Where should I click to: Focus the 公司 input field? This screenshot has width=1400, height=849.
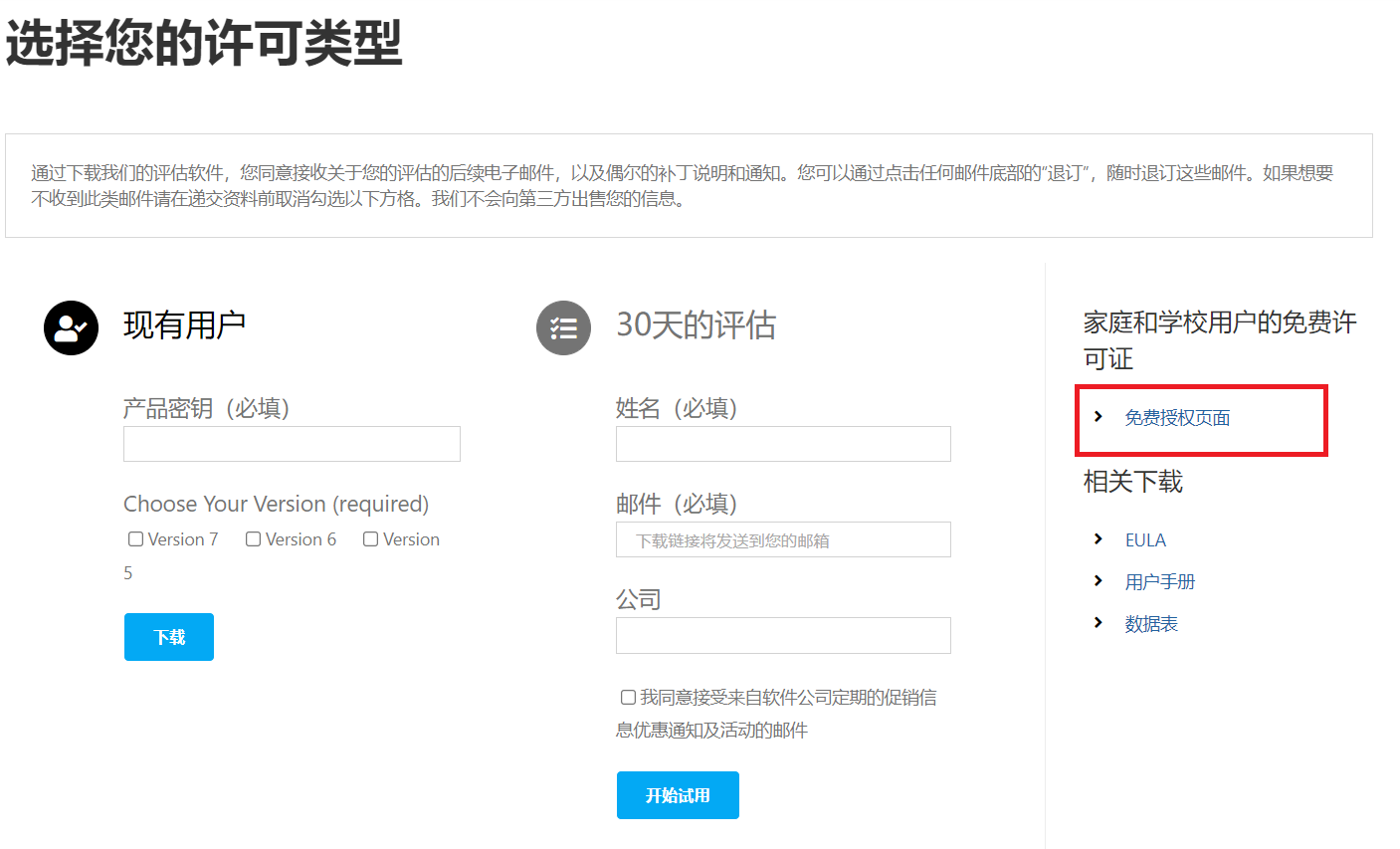(783, 635)
